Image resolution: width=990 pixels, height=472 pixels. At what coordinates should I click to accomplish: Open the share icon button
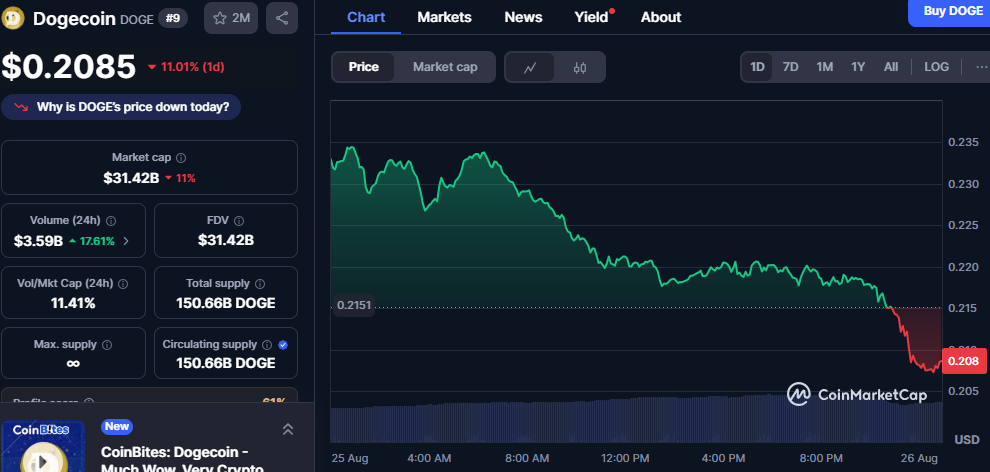[x=282, y=18]
